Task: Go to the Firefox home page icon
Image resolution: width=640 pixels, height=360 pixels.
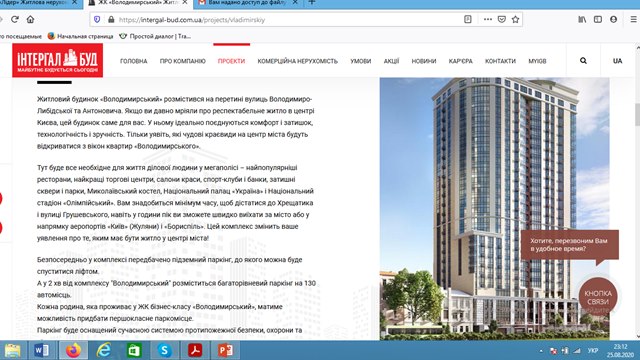Action: 30,19
